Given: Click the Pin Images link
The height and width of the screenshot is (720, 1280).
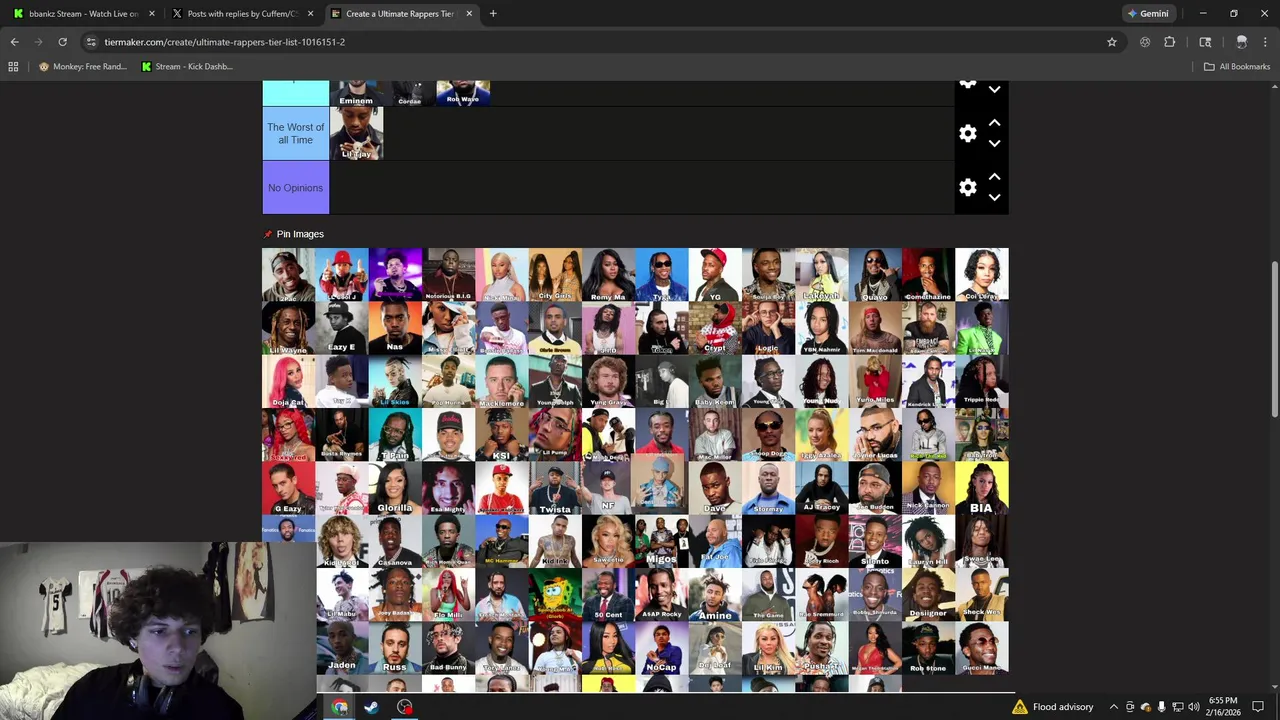Looking at the screenshot, I should point(300,234).
